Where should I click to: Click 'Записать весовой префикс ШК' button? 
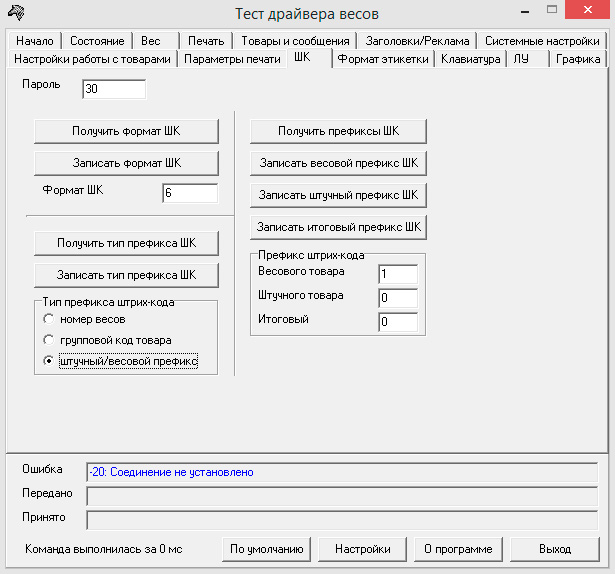[338, 163]
